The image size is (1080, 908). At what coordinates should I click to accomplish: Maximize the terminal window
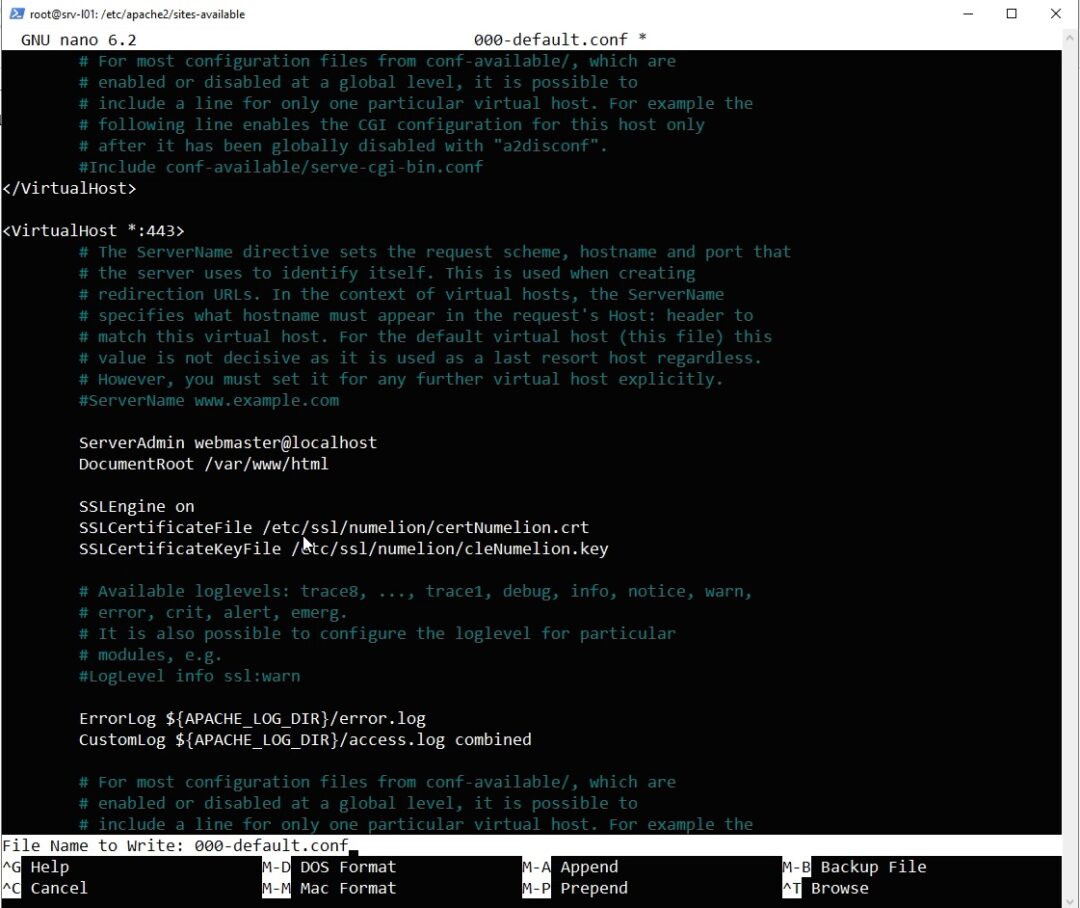(x=1011, y=14)
